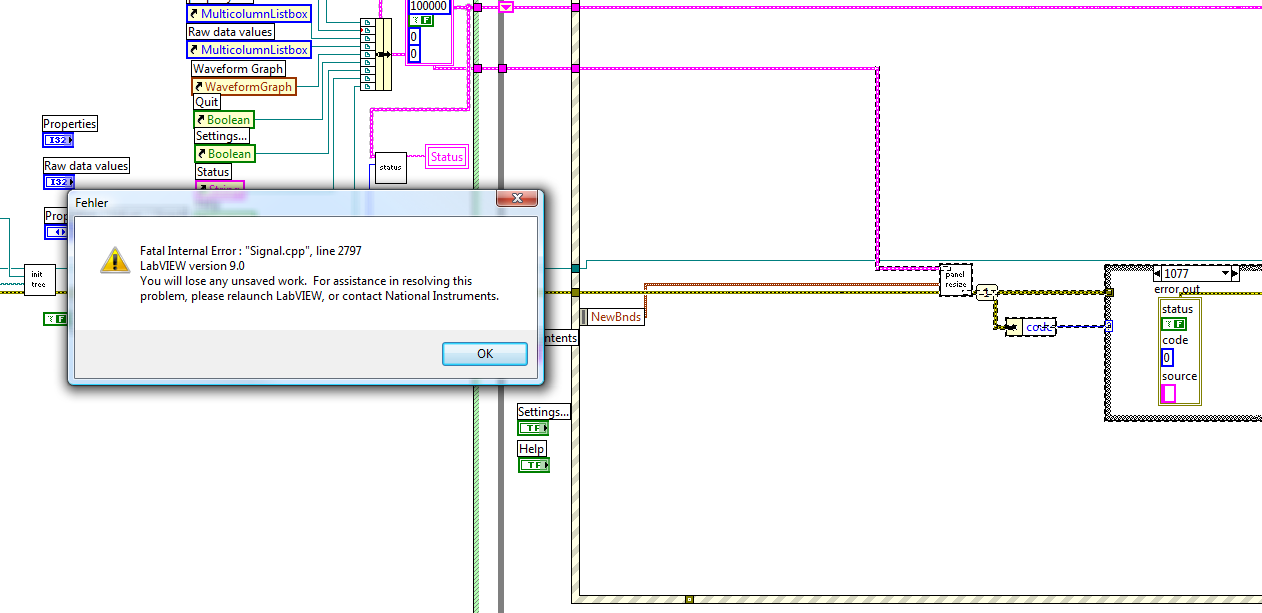The width and height of the screenshot is (1262, 613).
Task: Click the Fehler dialog title bar text
Action: coord(92,202)
